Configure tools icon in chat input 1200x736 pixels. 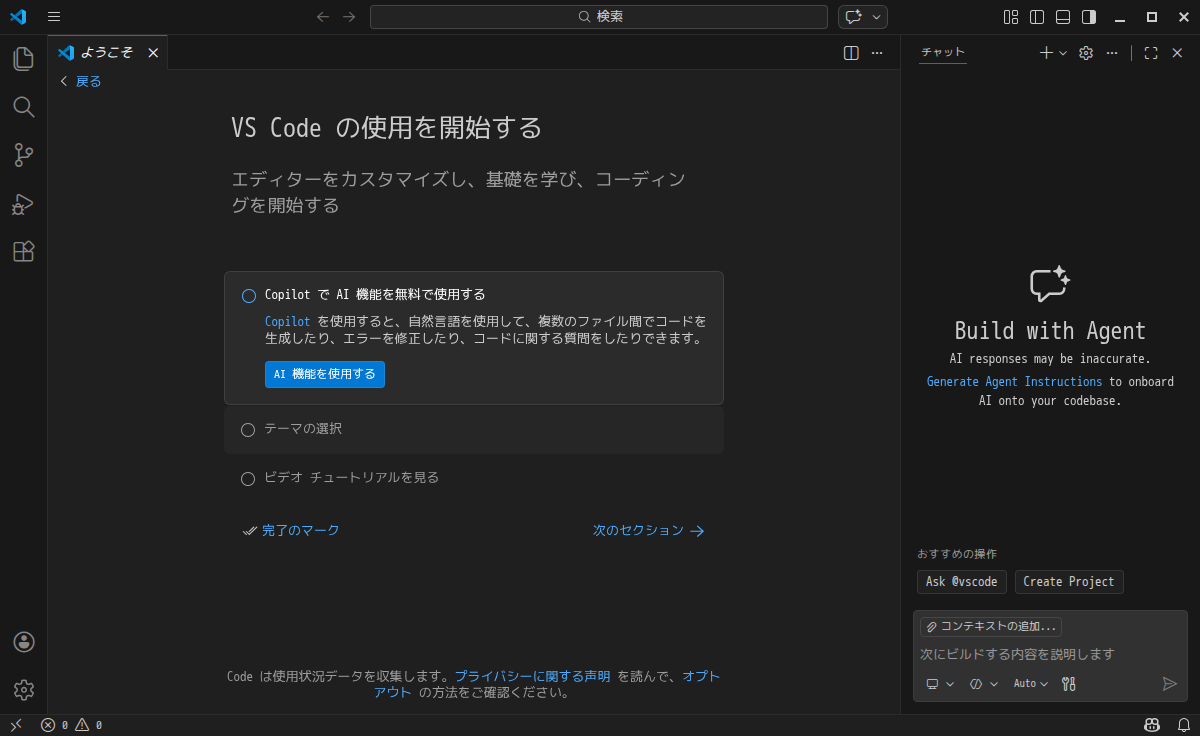[1068, 684]
